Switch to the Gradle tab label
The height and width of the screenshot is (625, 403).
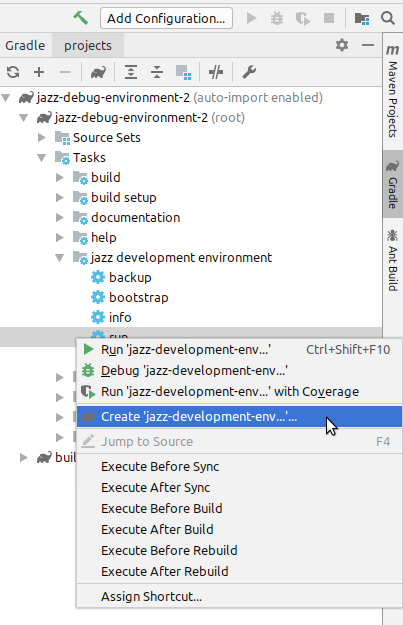pyautogui.click(x=25, y=45)
